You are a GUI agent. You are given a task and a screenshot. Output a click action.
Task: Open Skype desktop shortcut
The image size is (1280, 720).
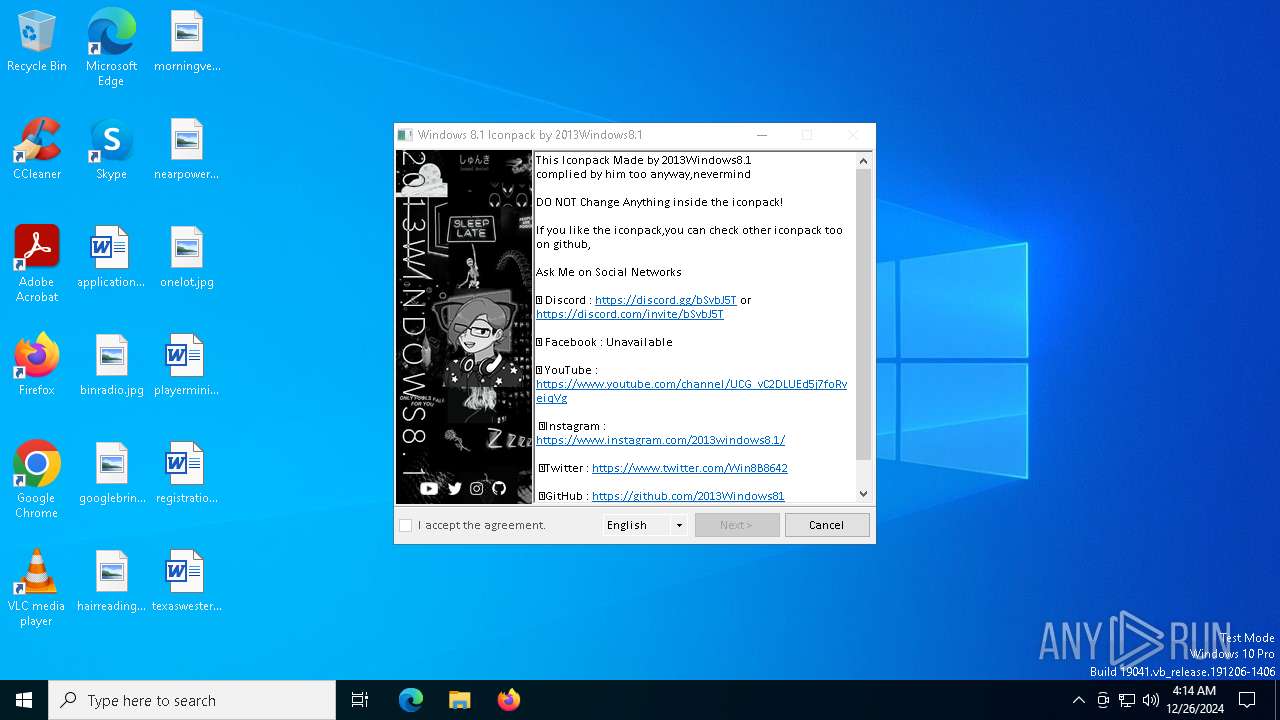(x=111, y=150)
